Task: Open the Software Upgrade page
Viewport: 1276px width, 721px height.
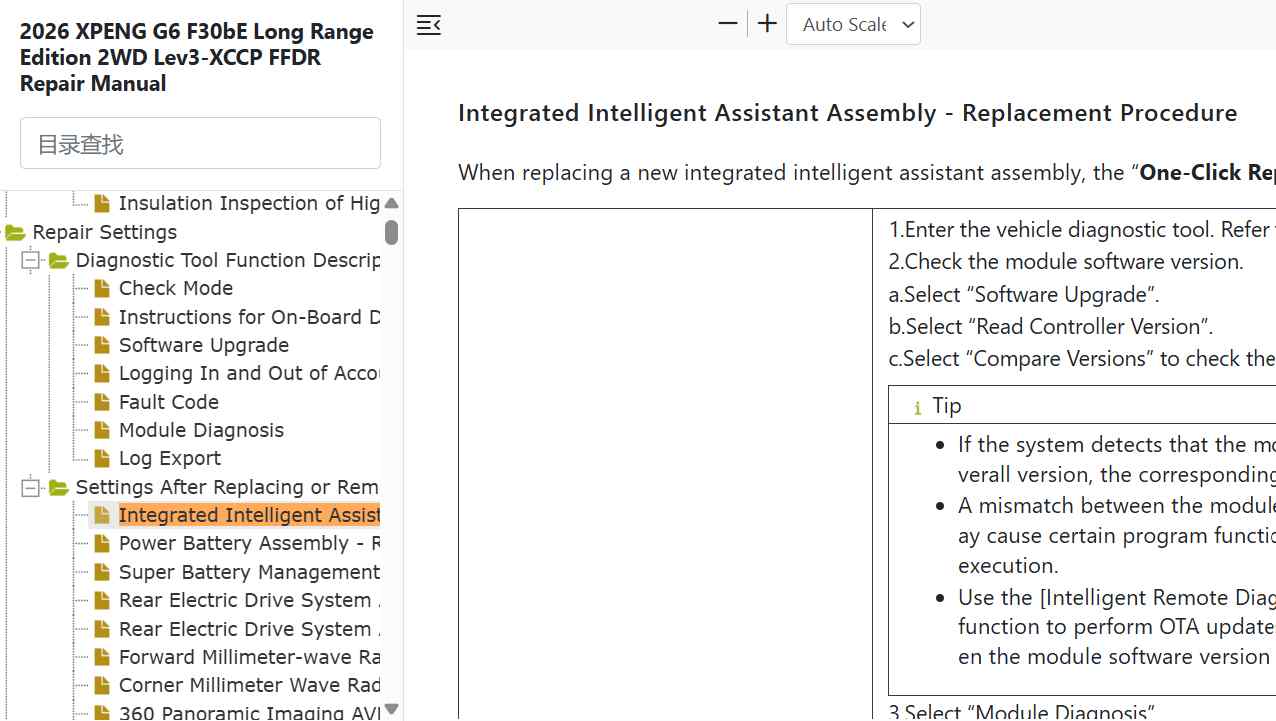Action: pyautogui.click(x=204, y=345)
